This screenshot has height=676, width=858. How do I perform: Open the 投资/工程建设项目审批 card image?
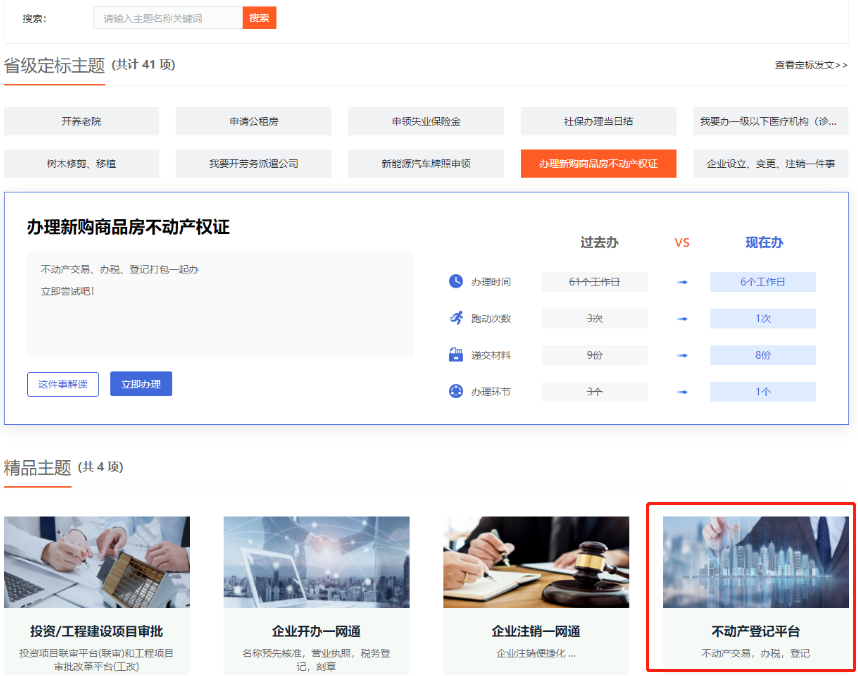pos(97,562)
